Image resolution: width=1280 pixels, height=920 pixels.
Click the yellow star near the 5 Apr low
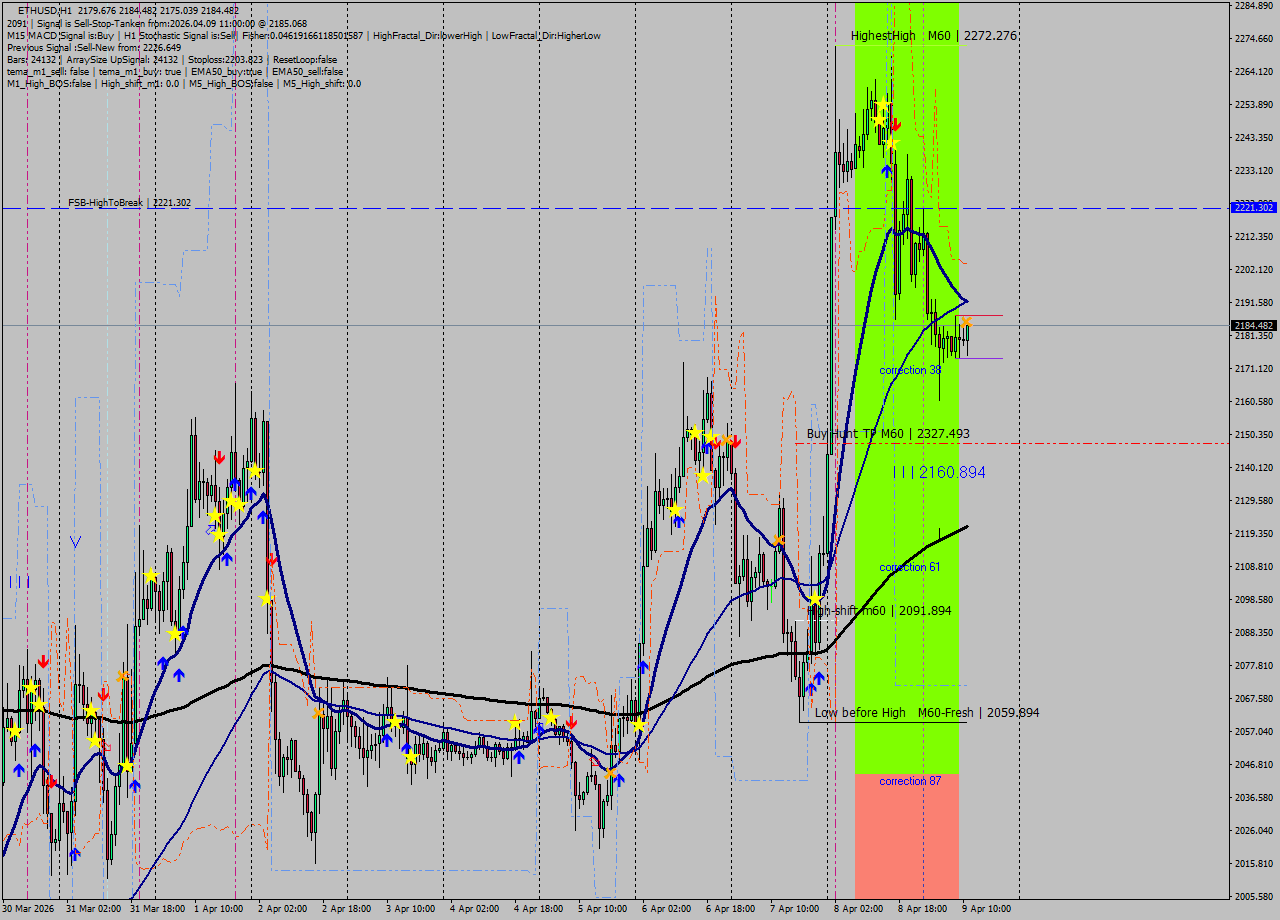(x=639, y=726)
